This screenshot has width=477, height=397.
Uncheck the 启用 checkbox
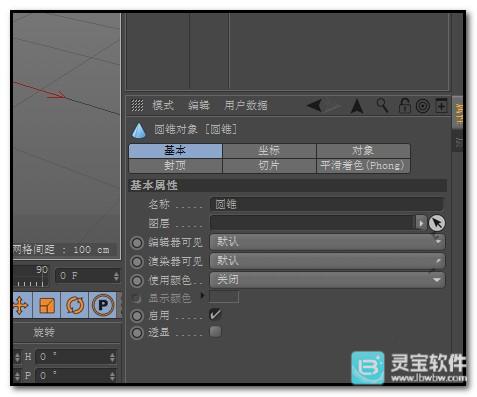(x=215, y=314)
